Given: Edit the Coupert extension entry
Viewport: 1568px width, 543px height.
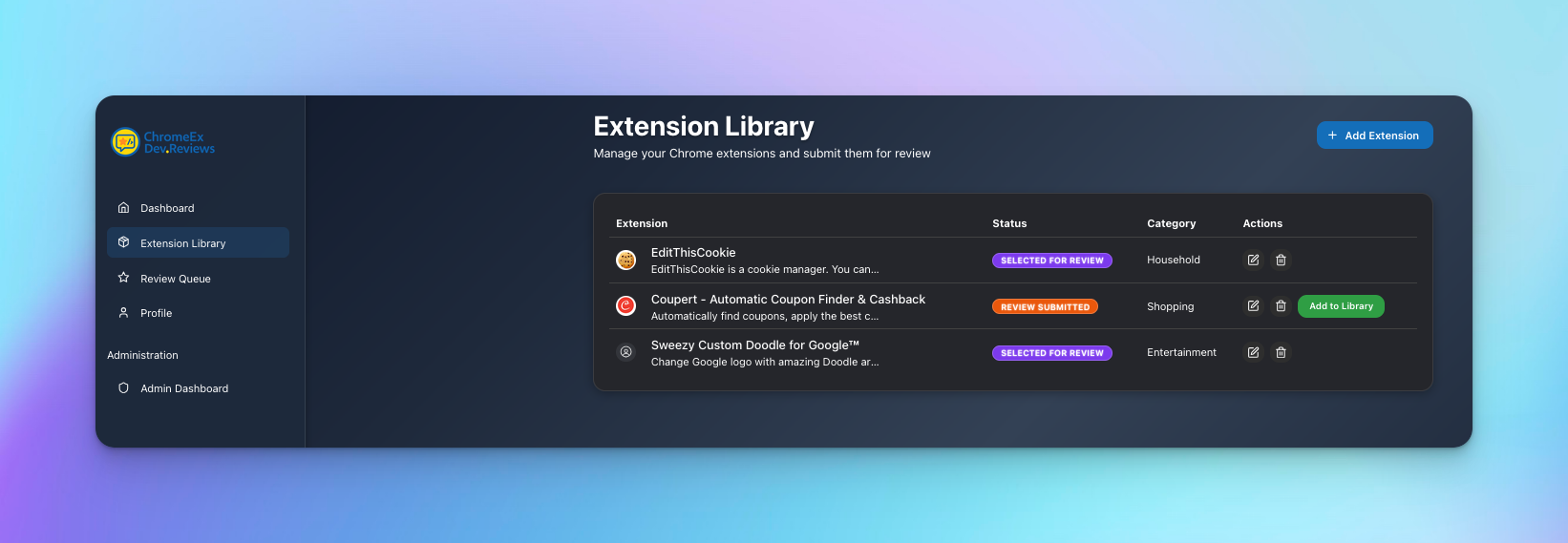Looking at the screenshot, I should 1253,305.
